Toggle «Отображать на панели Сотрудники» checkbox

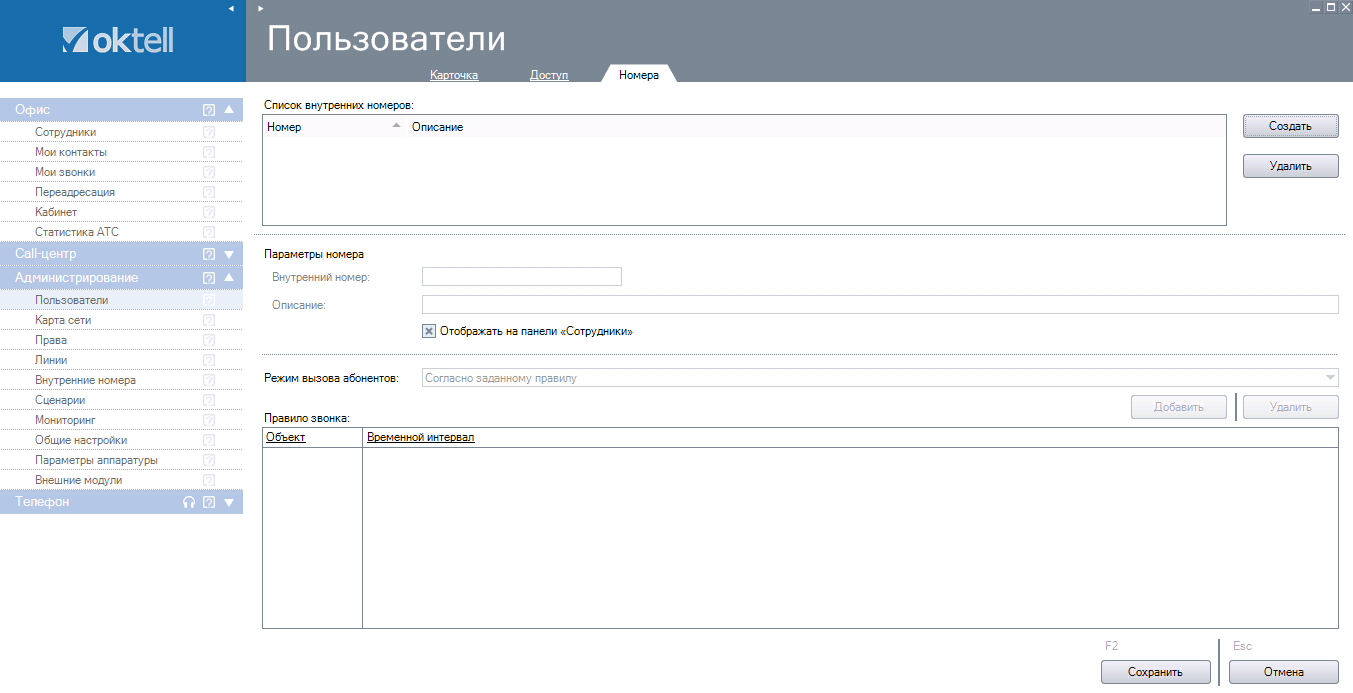click(429, 331)
